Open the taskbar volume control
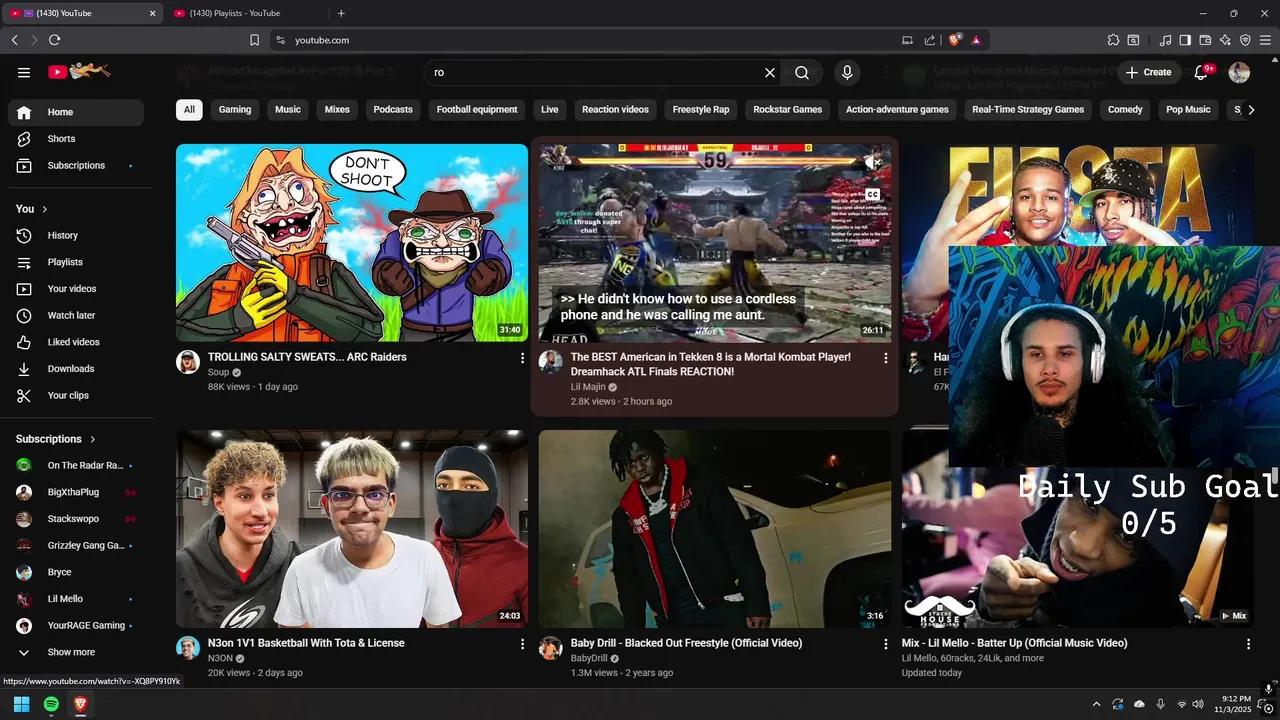The height and width of the screenshot is (720, 1280). click(1198, 704)
